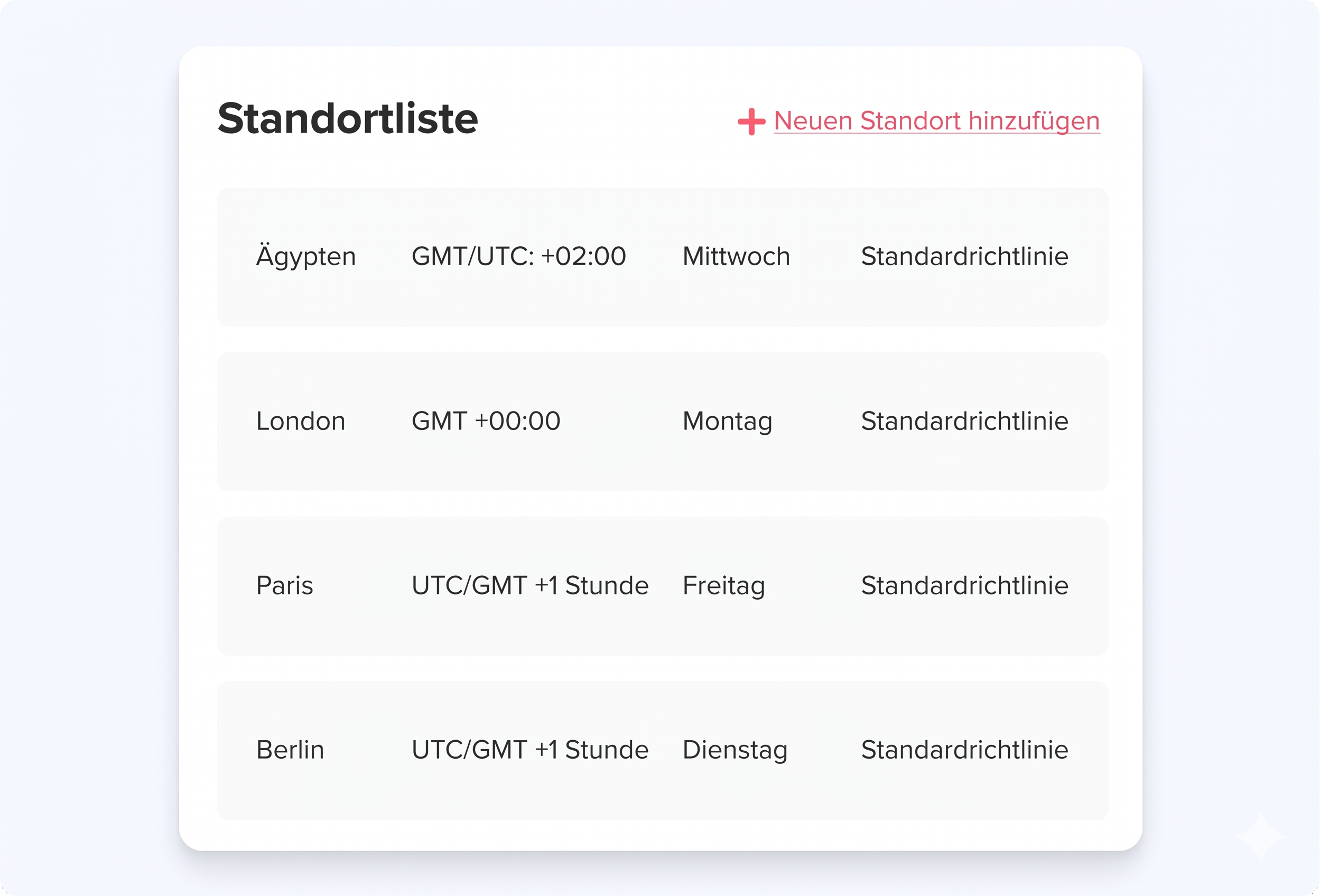Select the Berlin location name
Viewport: 1320px width, 896px height.
click(x=290, y=750)
